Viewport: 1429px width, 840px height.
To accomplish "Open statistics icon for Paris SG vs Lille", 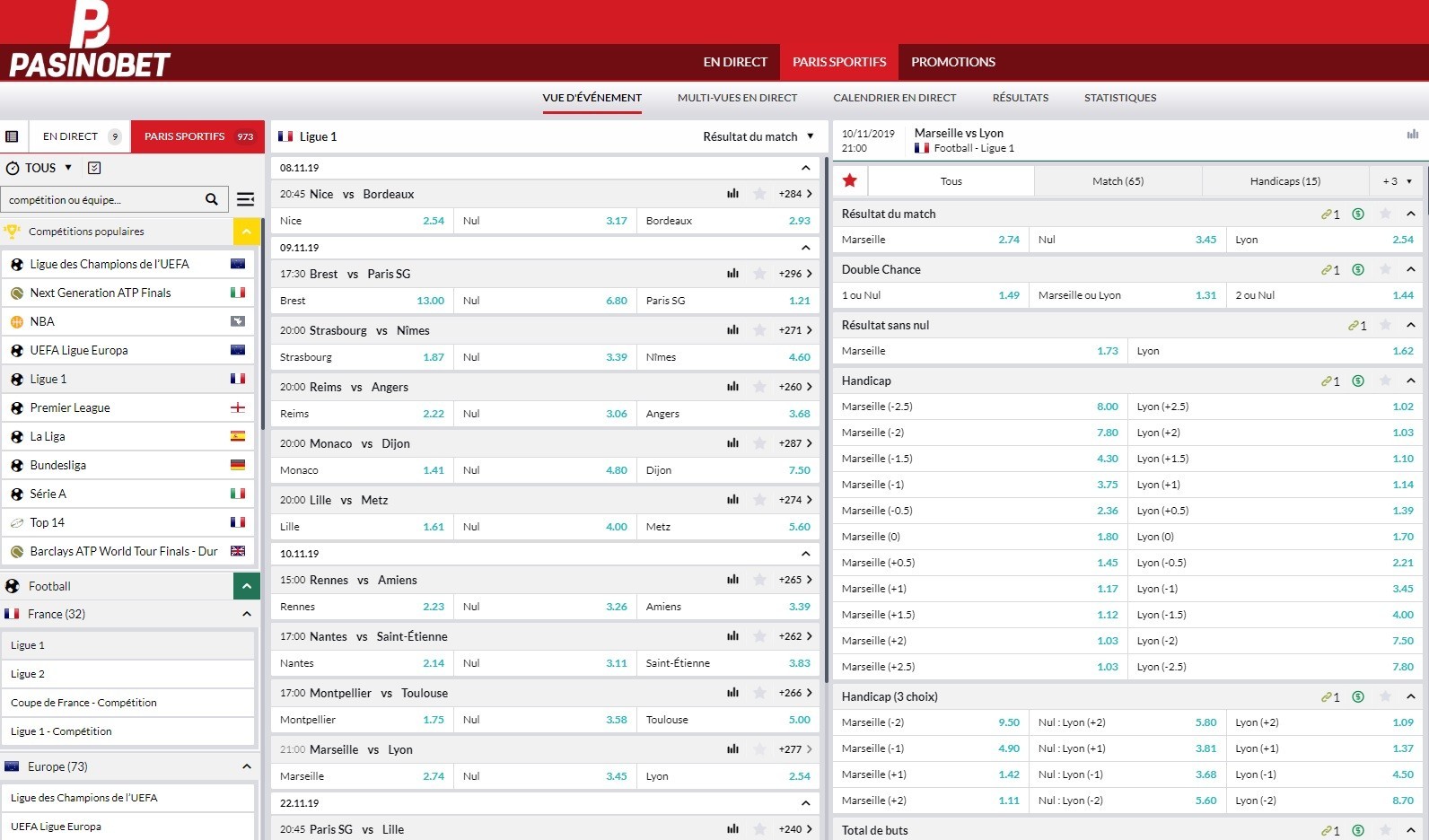I will click(733, 829).
